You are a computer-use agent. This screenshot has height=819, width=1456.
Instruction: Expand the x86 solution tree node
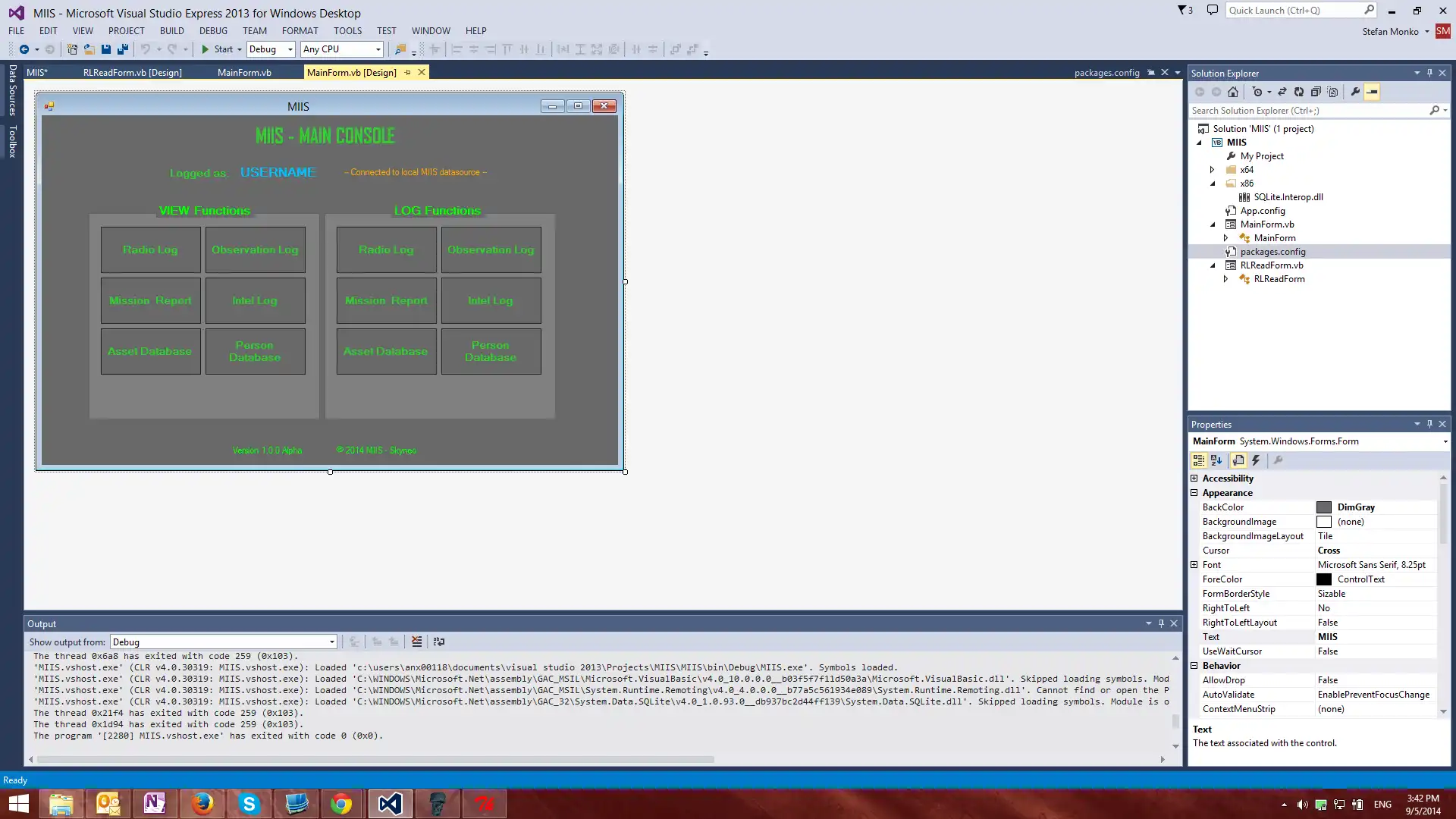[1212, 183]
